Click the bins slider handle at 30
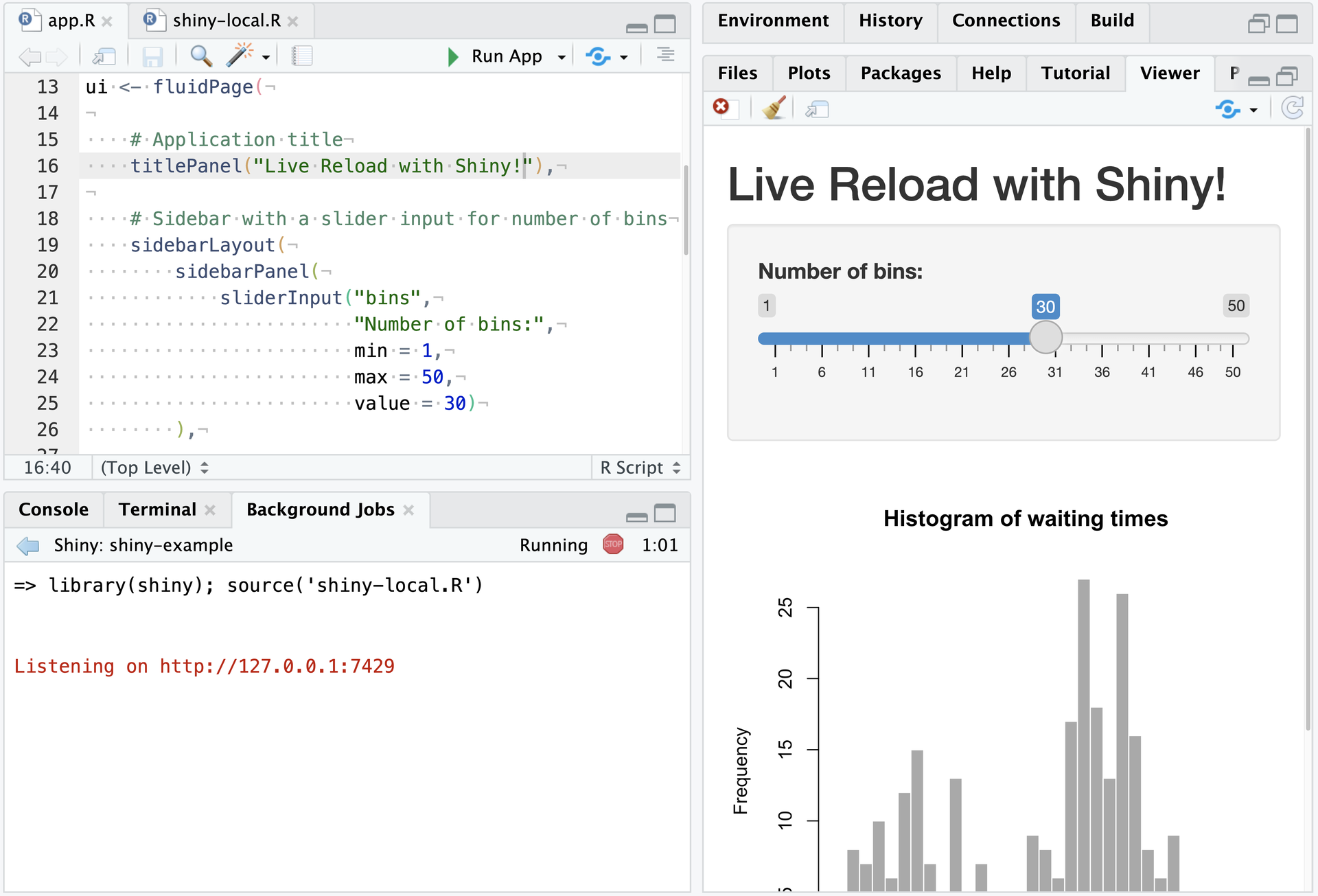The height and width of the screenshot is (896, 1318). tap(1045, 338)
